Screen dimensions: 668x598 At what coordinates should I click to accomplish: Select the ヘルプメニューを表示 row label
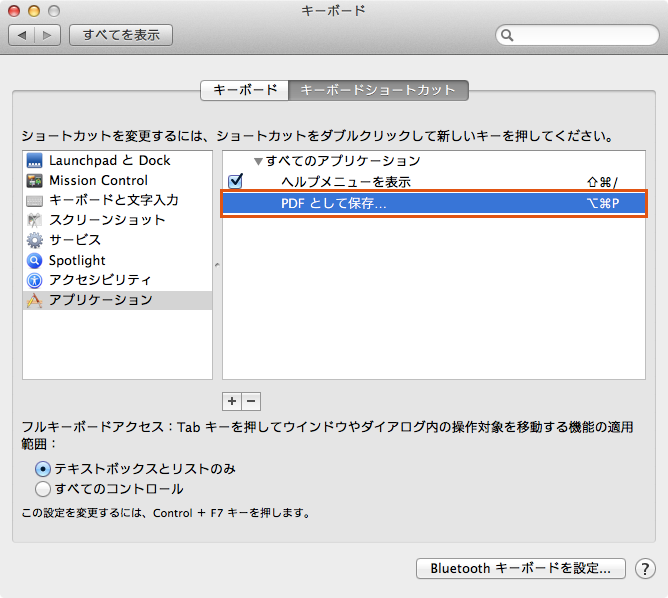point(346,182)
